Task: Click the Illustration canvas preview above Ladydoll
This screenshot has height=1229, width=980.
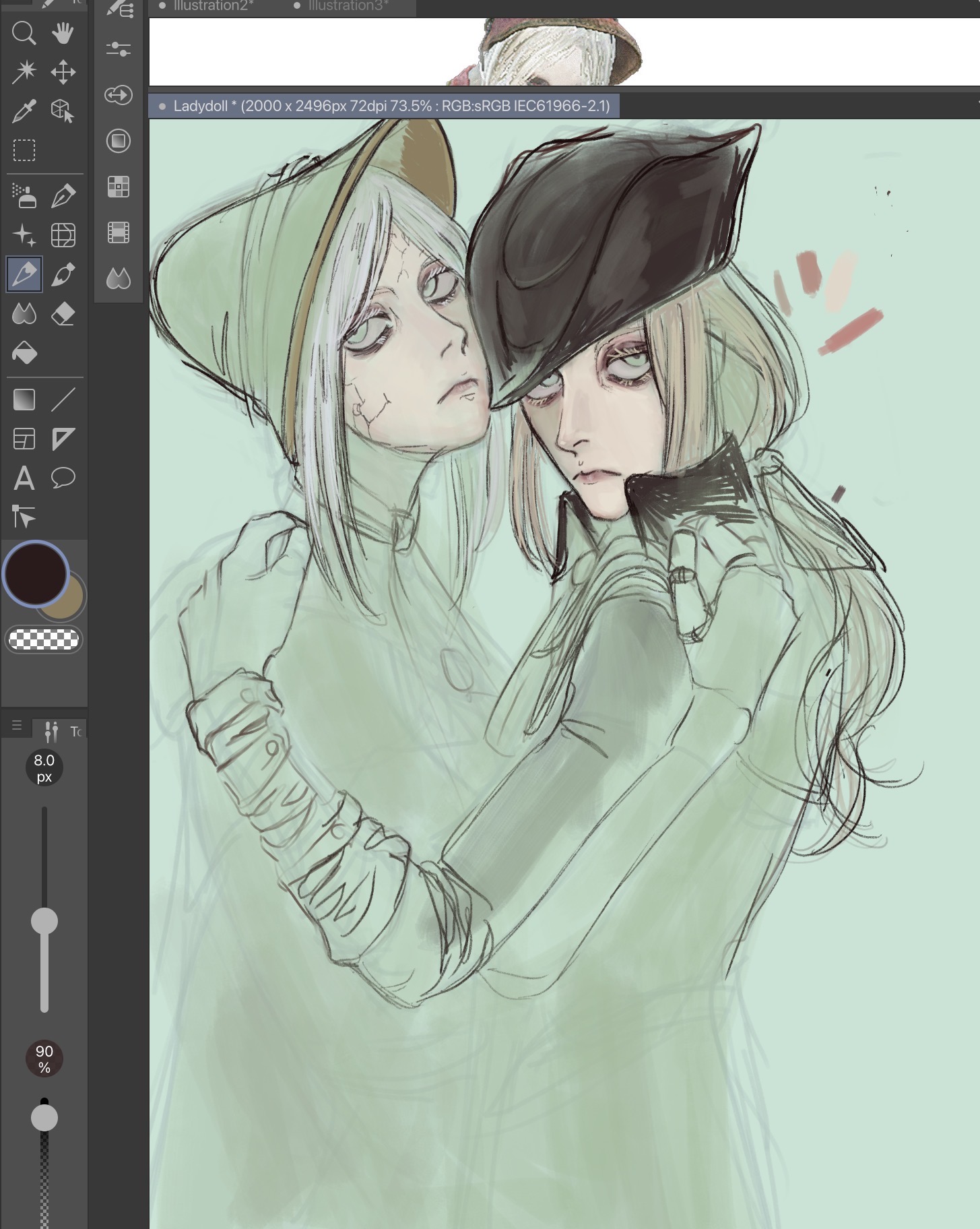Action: (564, 51)
